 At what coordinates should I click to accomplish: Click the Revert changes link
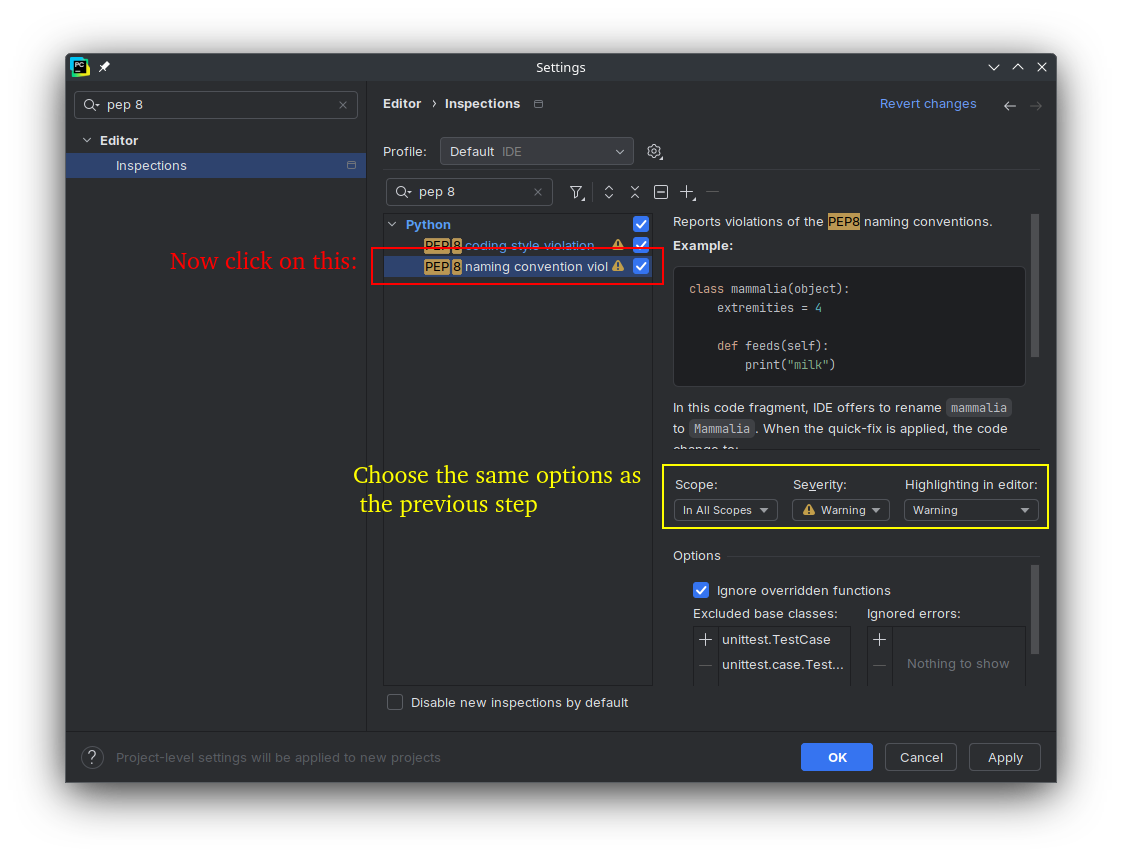(927, 104)
